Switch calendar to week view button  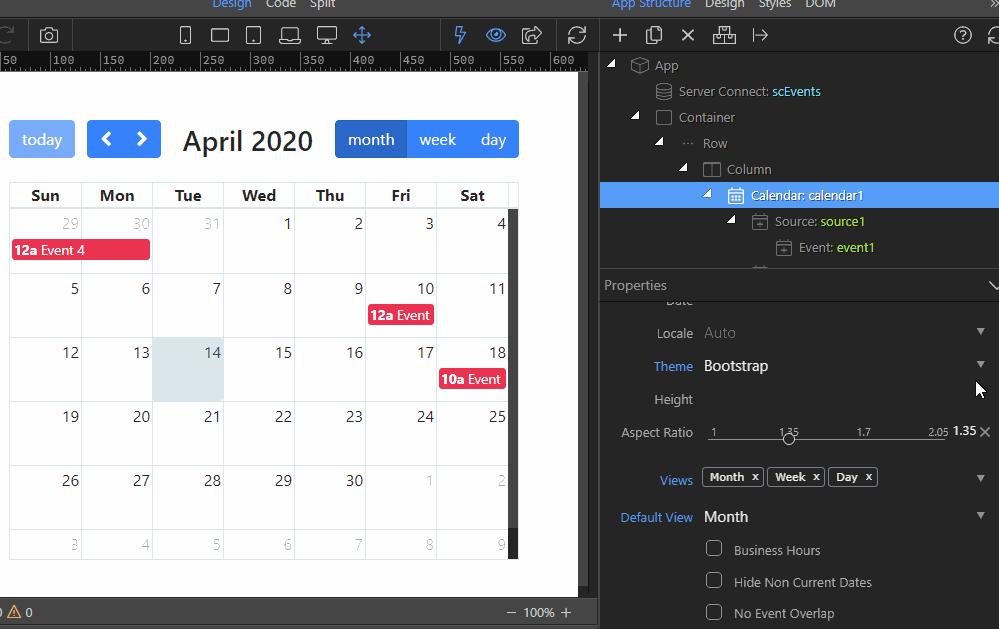(438, 139)
